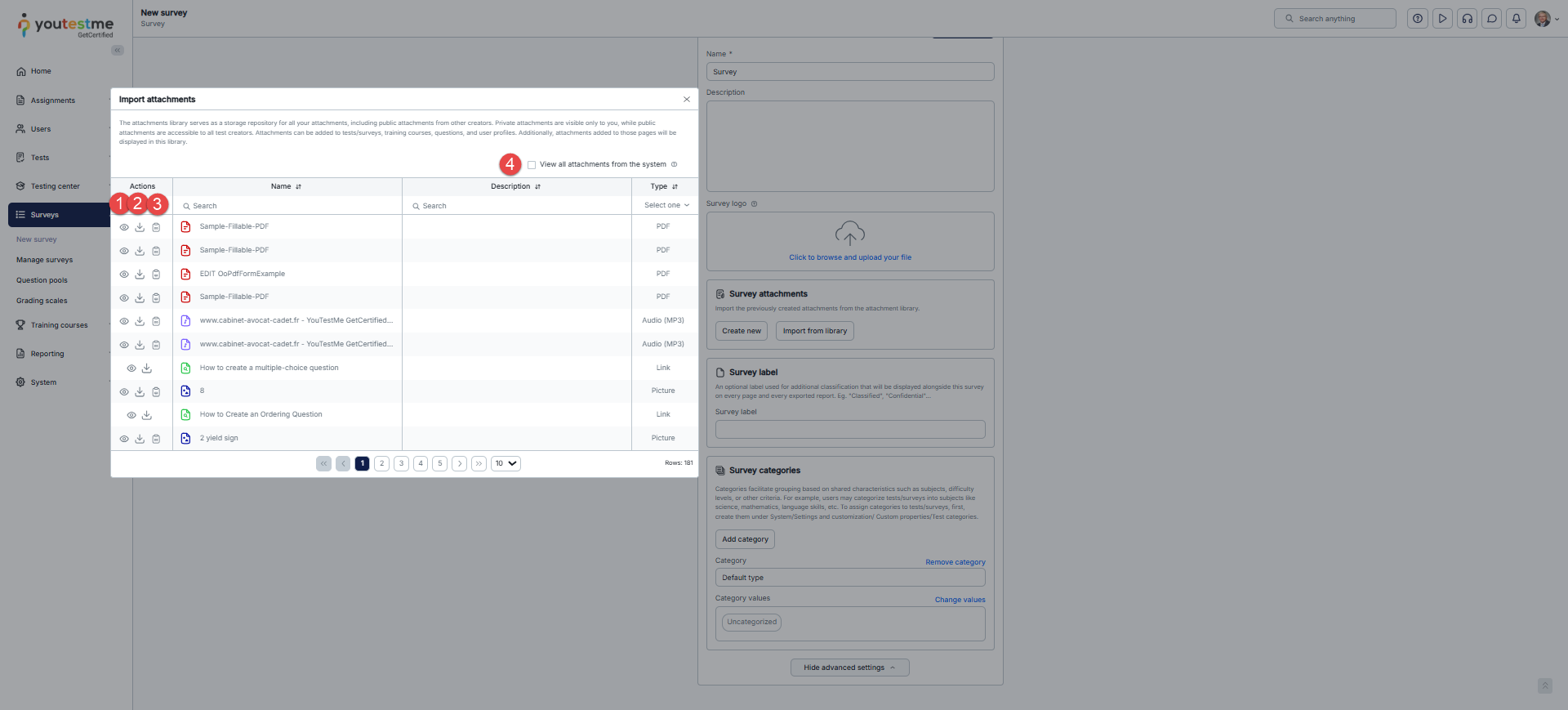Download the EDIT OoPdfFormExample attachment
This screenshot has height=710, width=1568.
(x=140, y=275)
